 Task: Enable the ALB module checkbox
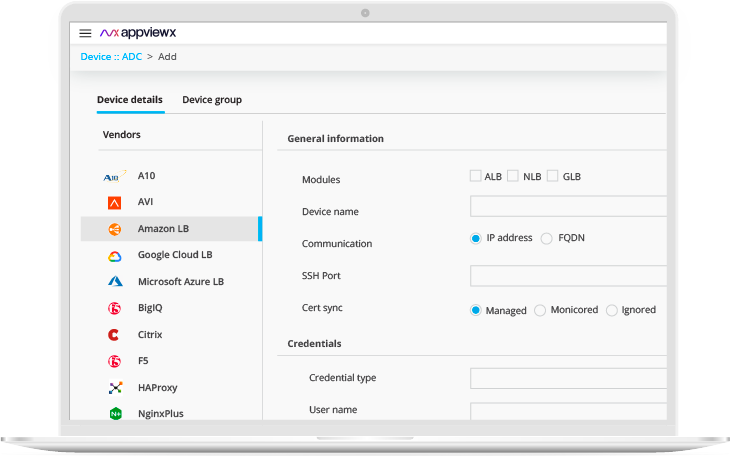[475, 176]
